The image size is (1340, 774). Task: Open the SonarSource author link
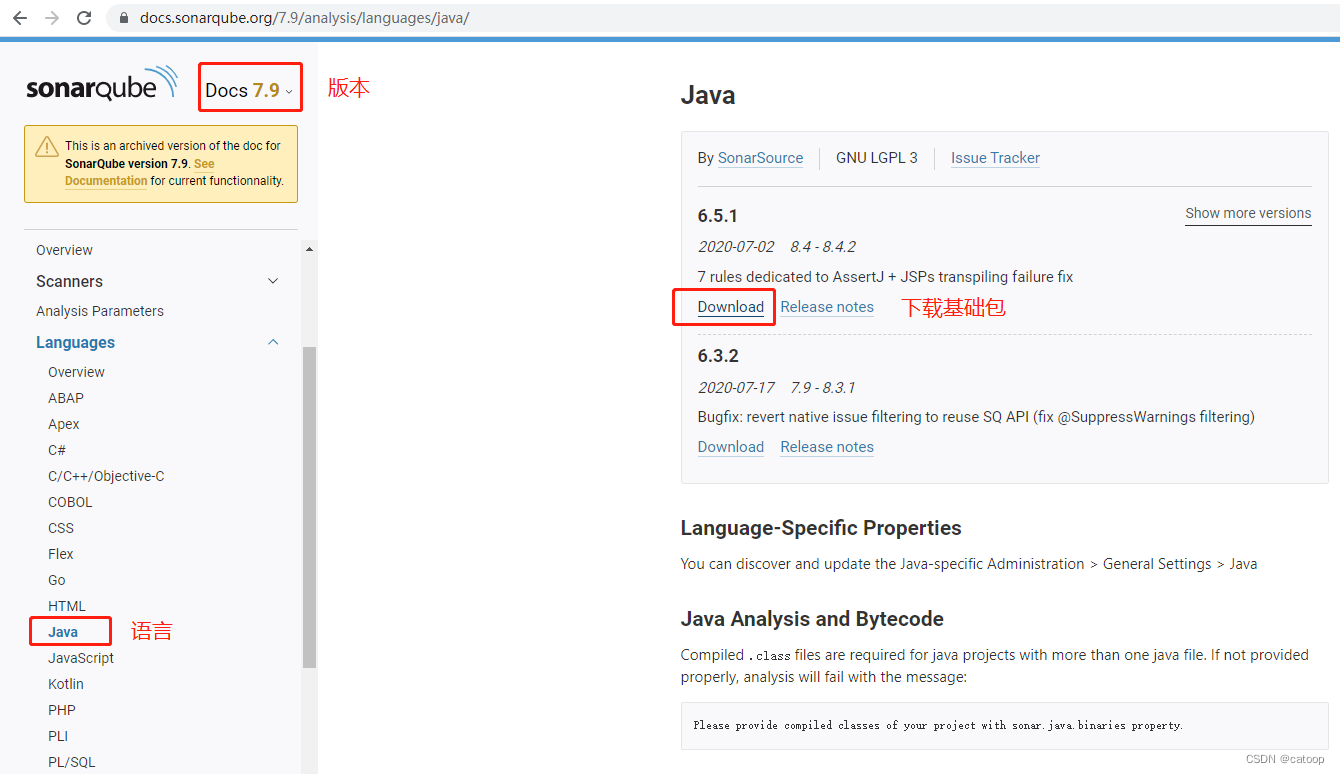click(x=760, y=158)
